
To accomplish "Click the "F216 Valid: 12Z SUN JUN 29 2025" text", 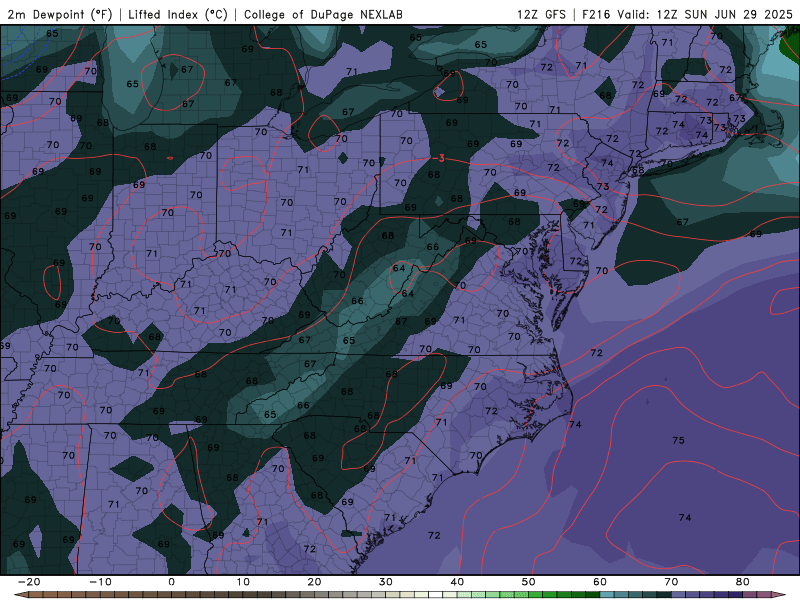I will (x=687, y=14).
